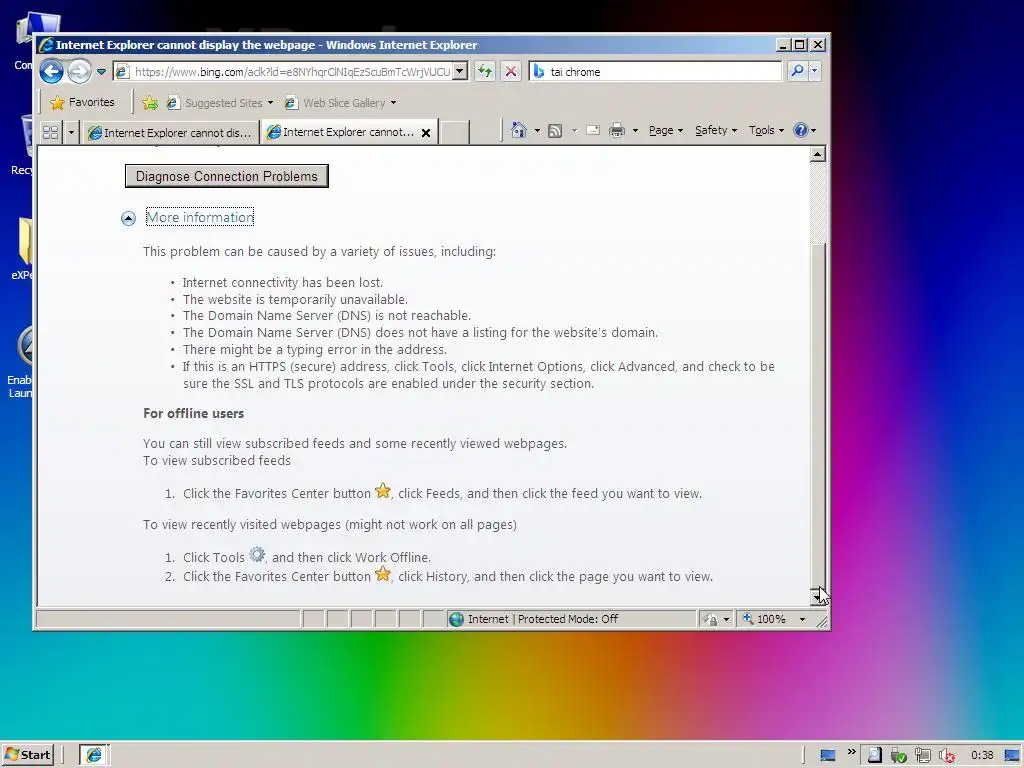Show hidden tray icons chevron
This screenshot has width=1024, height=768.
[x=851, y=752]
